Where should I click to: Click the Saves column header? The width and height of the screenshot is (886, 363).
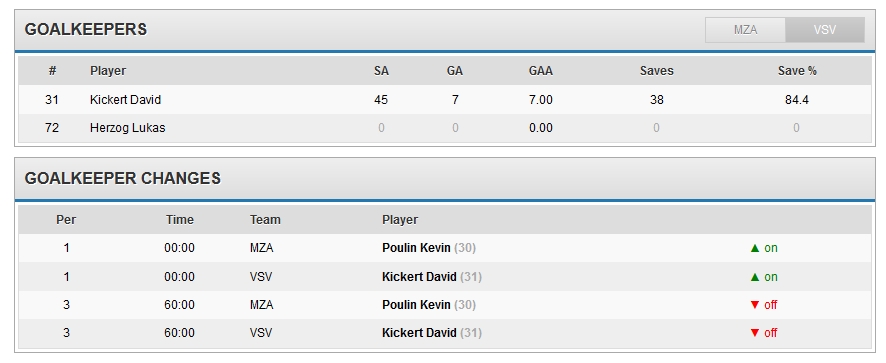[657, 71]
